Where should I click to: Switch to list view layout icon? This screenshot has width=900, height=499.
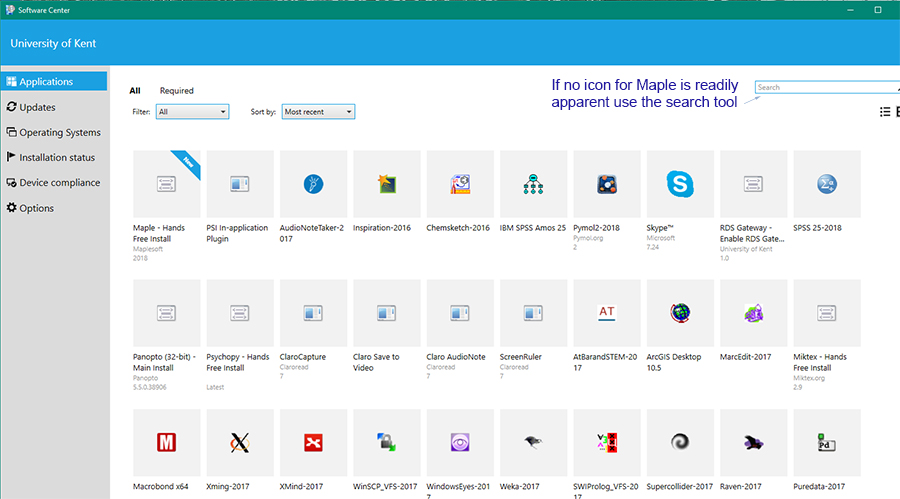[x=884, y=112]
